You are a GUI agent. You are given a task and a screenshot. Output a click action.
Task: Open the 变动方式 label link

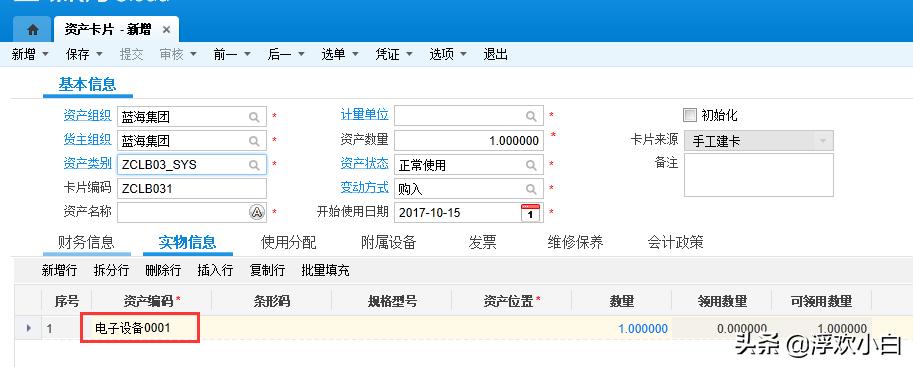(365, 187)
